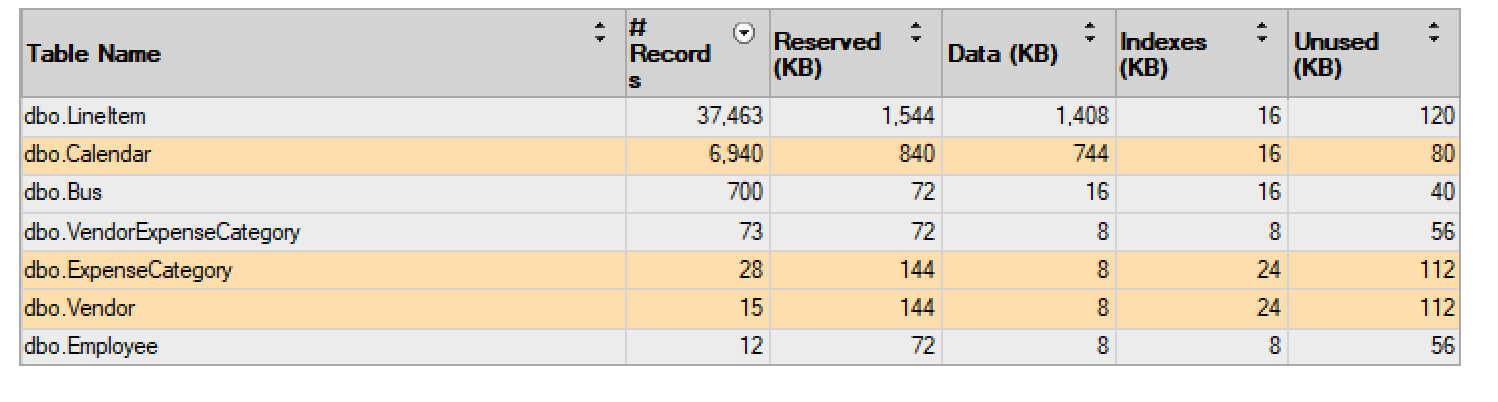Select the dbo.ExpenseCategory row

128,270
